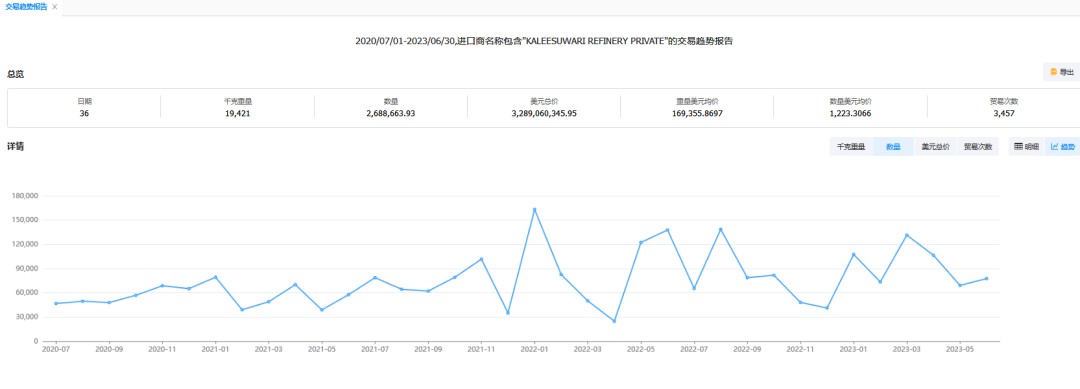The height and width of the screenshot is (389, 1080).
Task: Click the 2021-07 x-axis label
Action: 375,349
